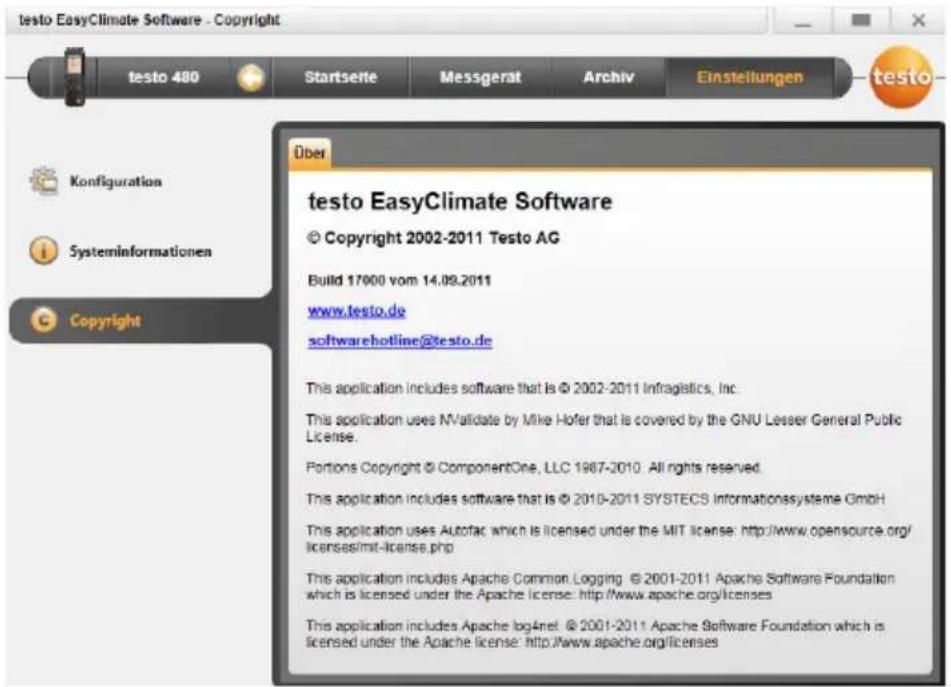Image resolution: width=951 pixels, height=687 pixels.
Task: Minimize the EasyClimate window
Action: pyautogui.click(x=802, y=21)
